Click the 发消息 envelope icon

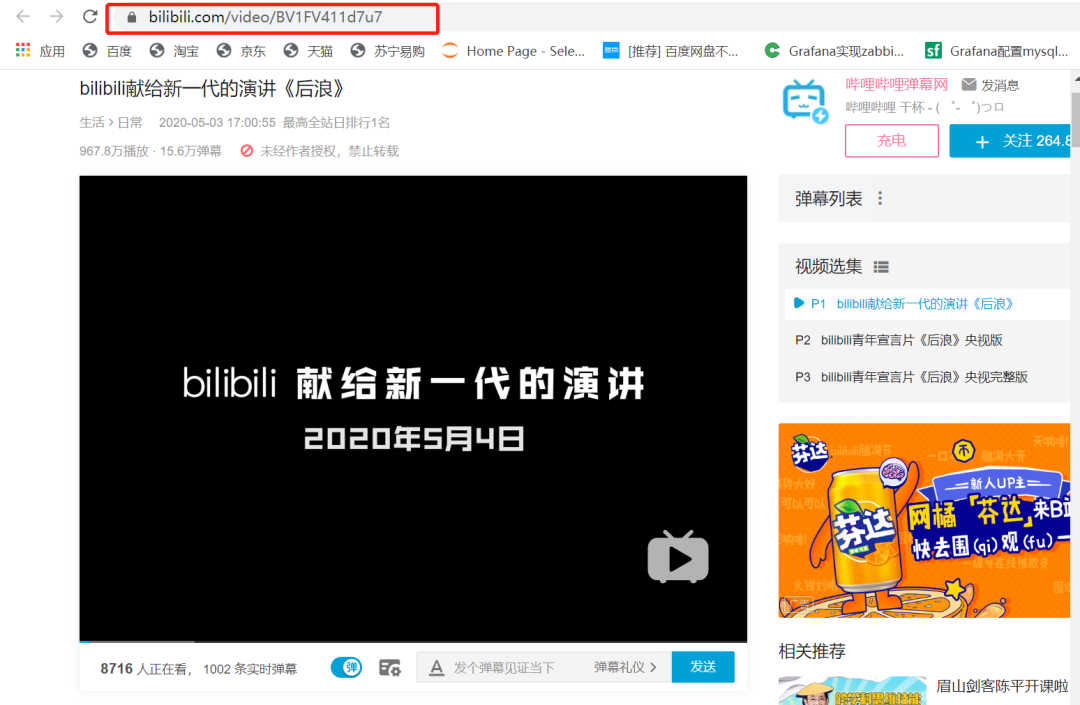click(968, 85)
